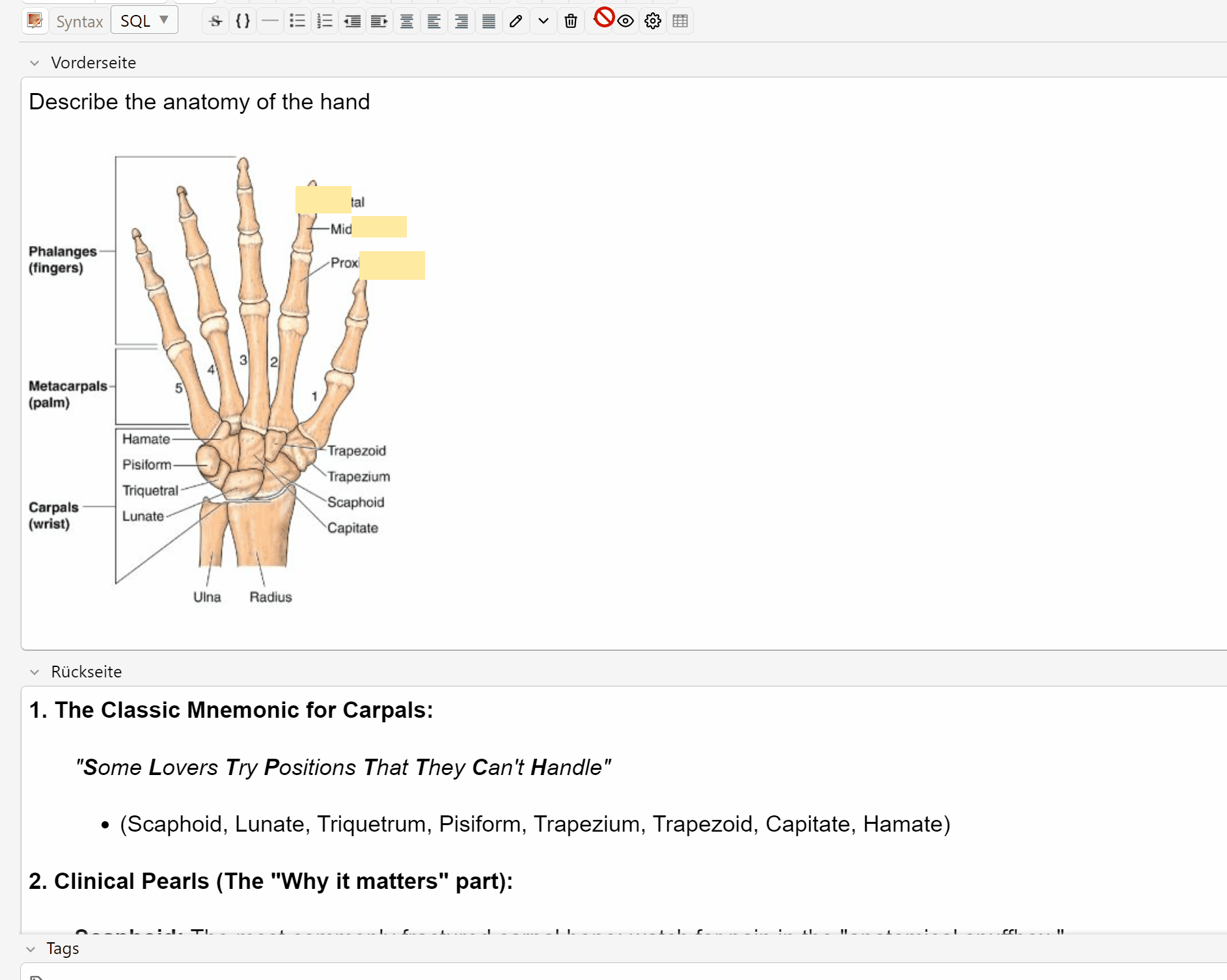Toggle the eye visibility icon
This screenshot has width=1227, height=980.
point(626,21)
